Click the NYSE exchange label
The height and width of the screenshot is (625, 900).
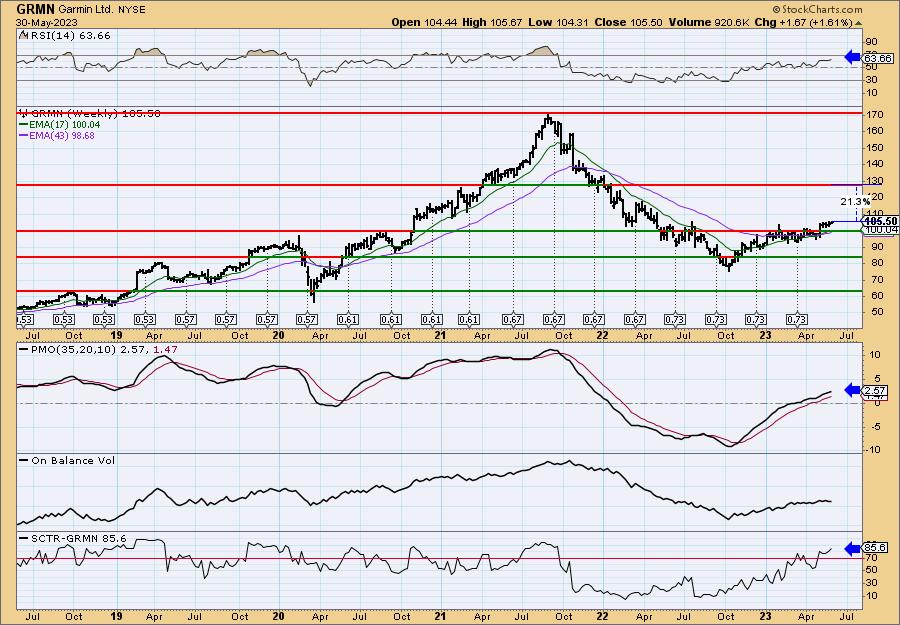(x=130, y=10)
